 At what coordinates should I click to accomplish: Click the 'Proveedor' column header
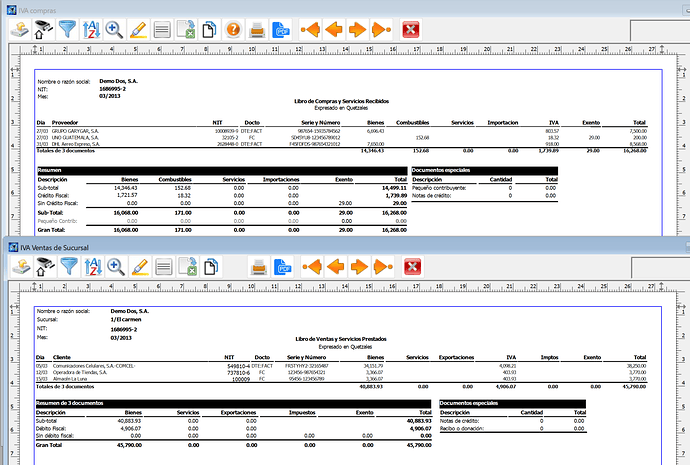[65, 123]
